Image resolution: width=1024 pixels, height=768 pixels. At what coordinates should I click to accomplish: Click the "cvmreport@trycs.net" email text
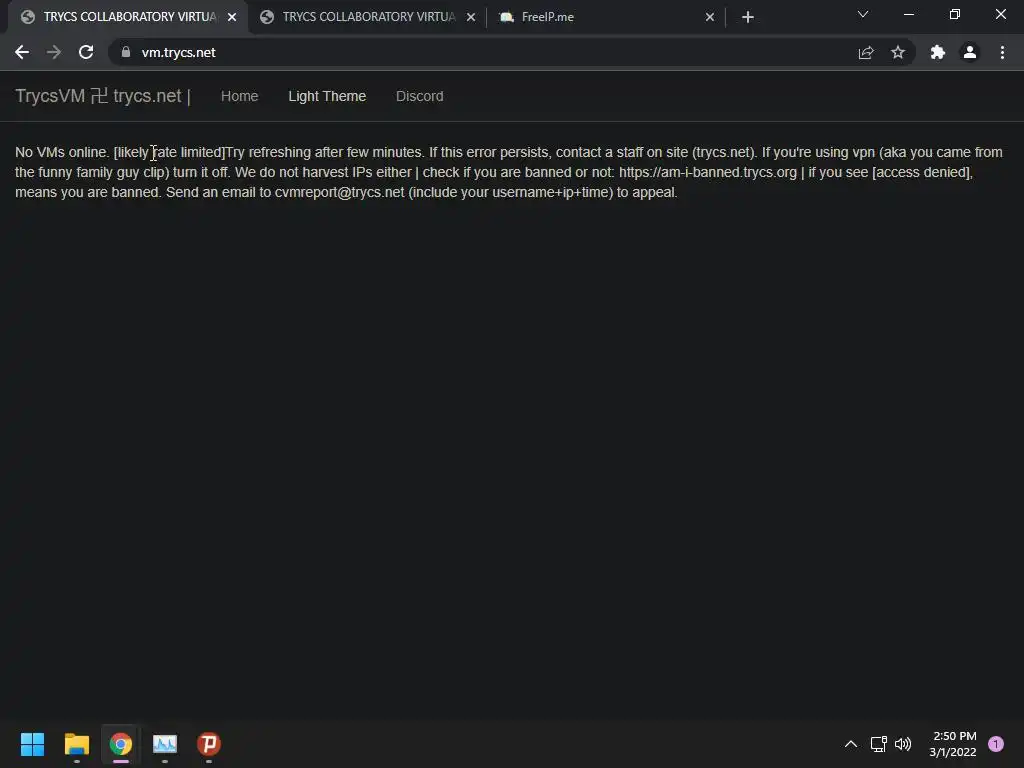point(340,193)
